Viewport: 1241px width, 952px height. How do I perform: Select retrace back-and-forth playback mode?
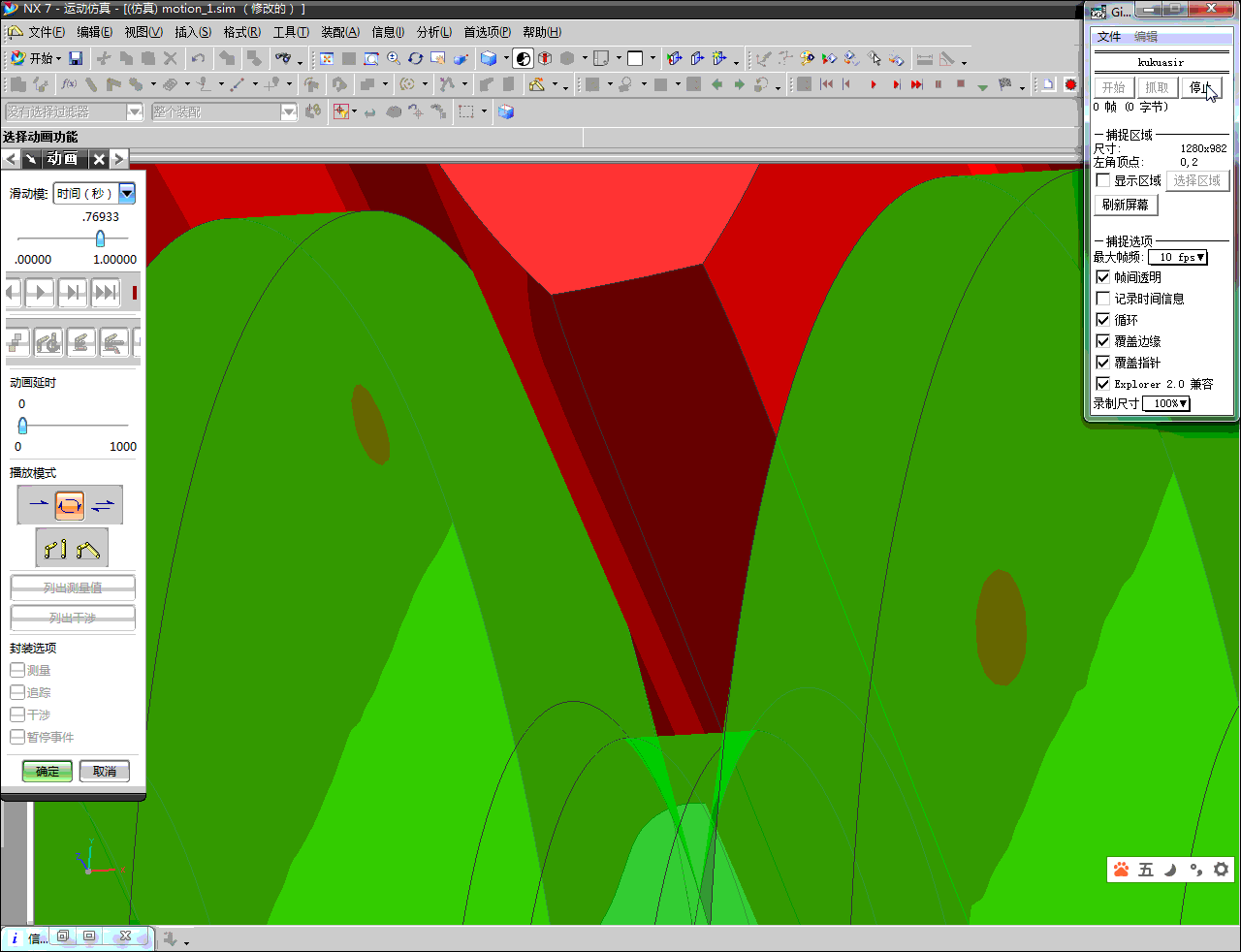103,504
